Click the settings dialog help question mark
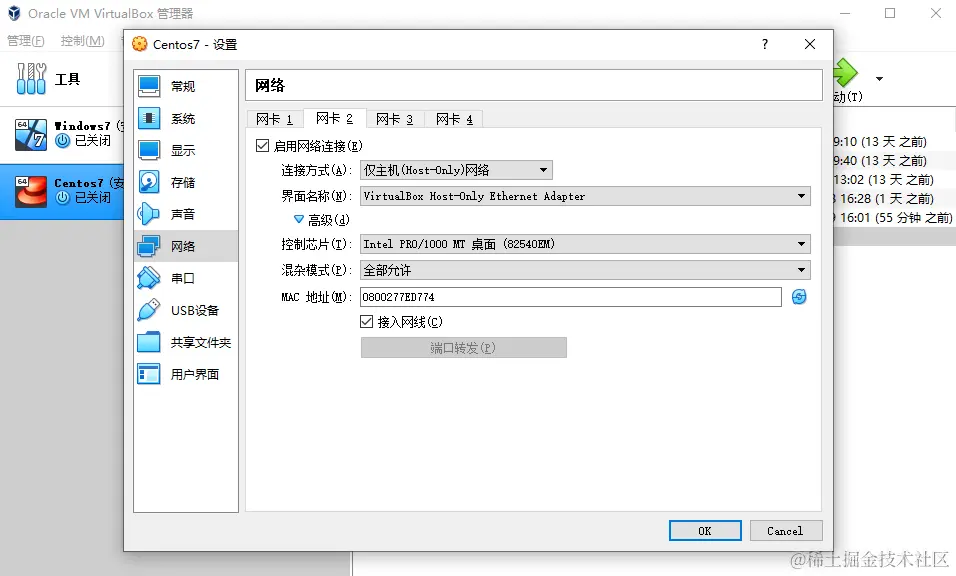The image size is (956, 576). click(x=765, y=44)
